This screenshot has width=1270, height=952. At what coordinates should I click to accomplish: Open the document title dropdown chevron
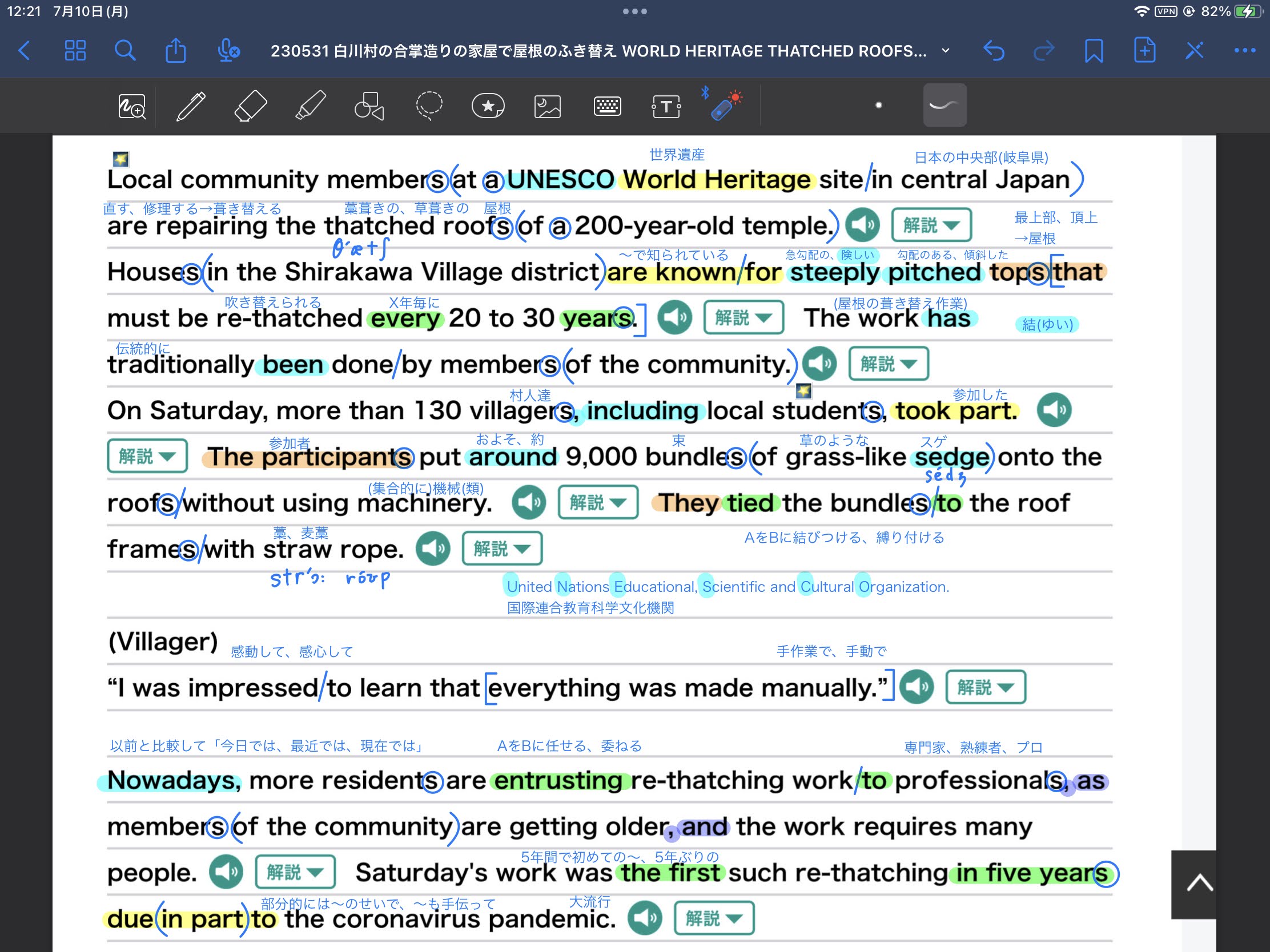(x=946, y=50)
